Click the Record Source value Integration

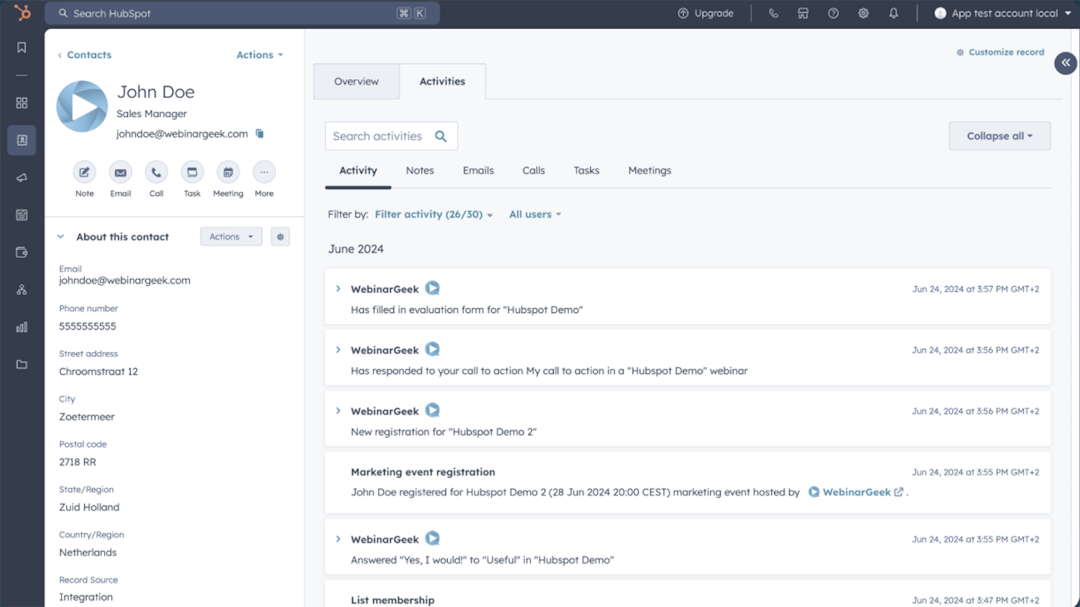[86, 597]
